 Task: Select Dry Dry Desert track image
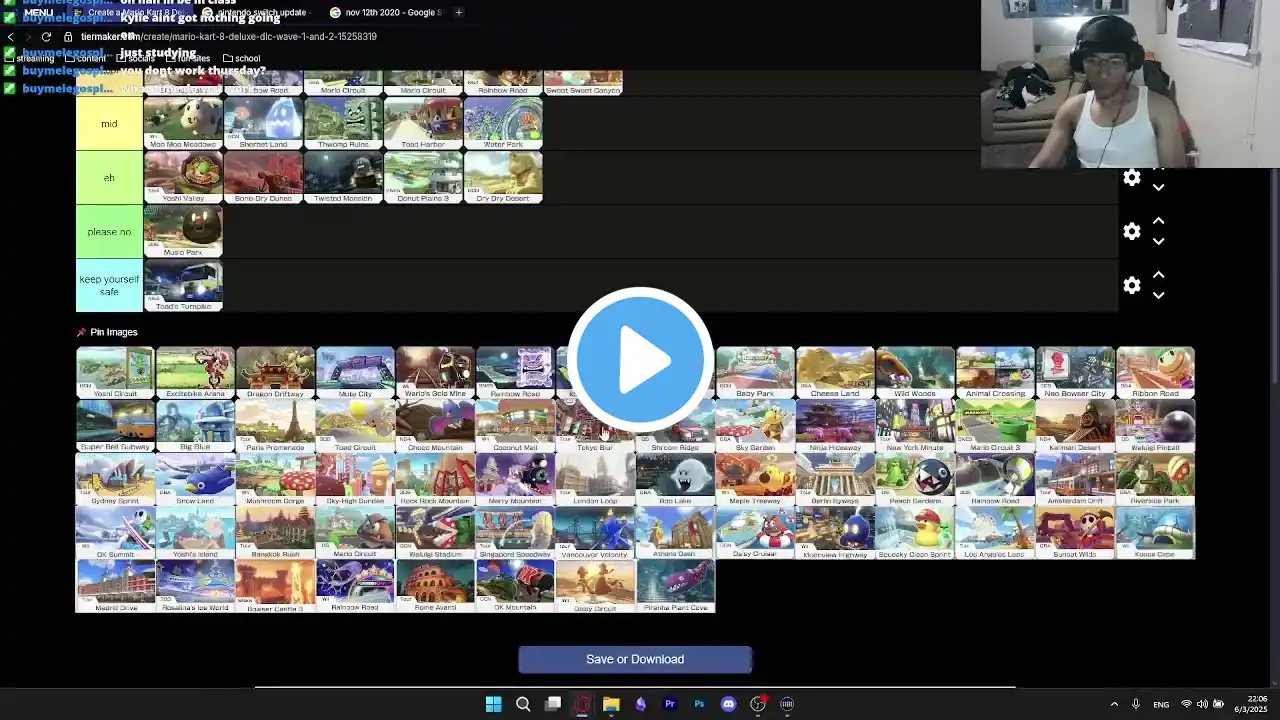[x=503, y=177]
